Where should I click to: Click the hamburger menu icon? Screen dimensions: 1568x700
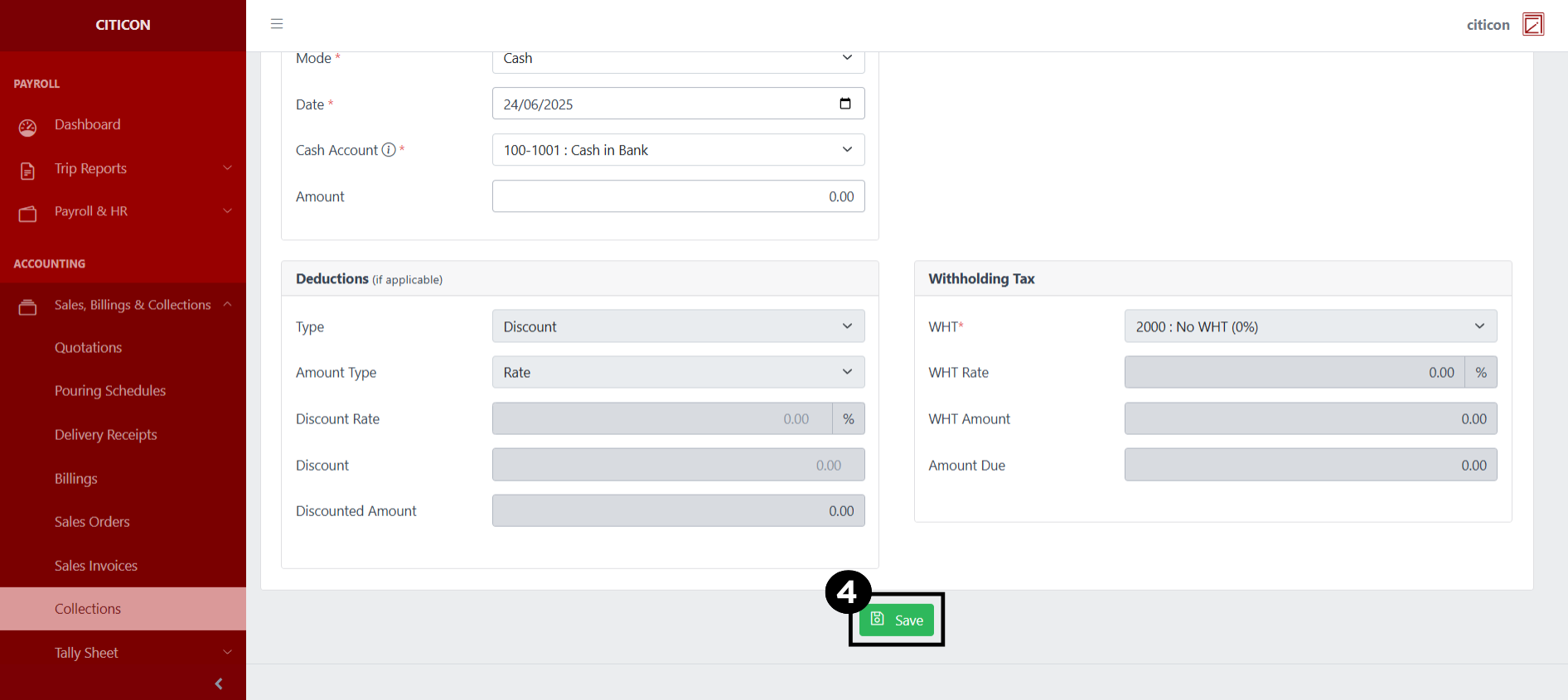(x=277, y=24)
